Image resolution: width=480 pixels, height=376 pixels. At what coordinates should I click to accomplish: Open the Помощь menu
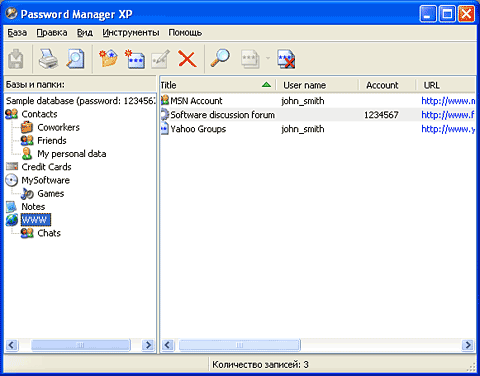tap(185, 33)
